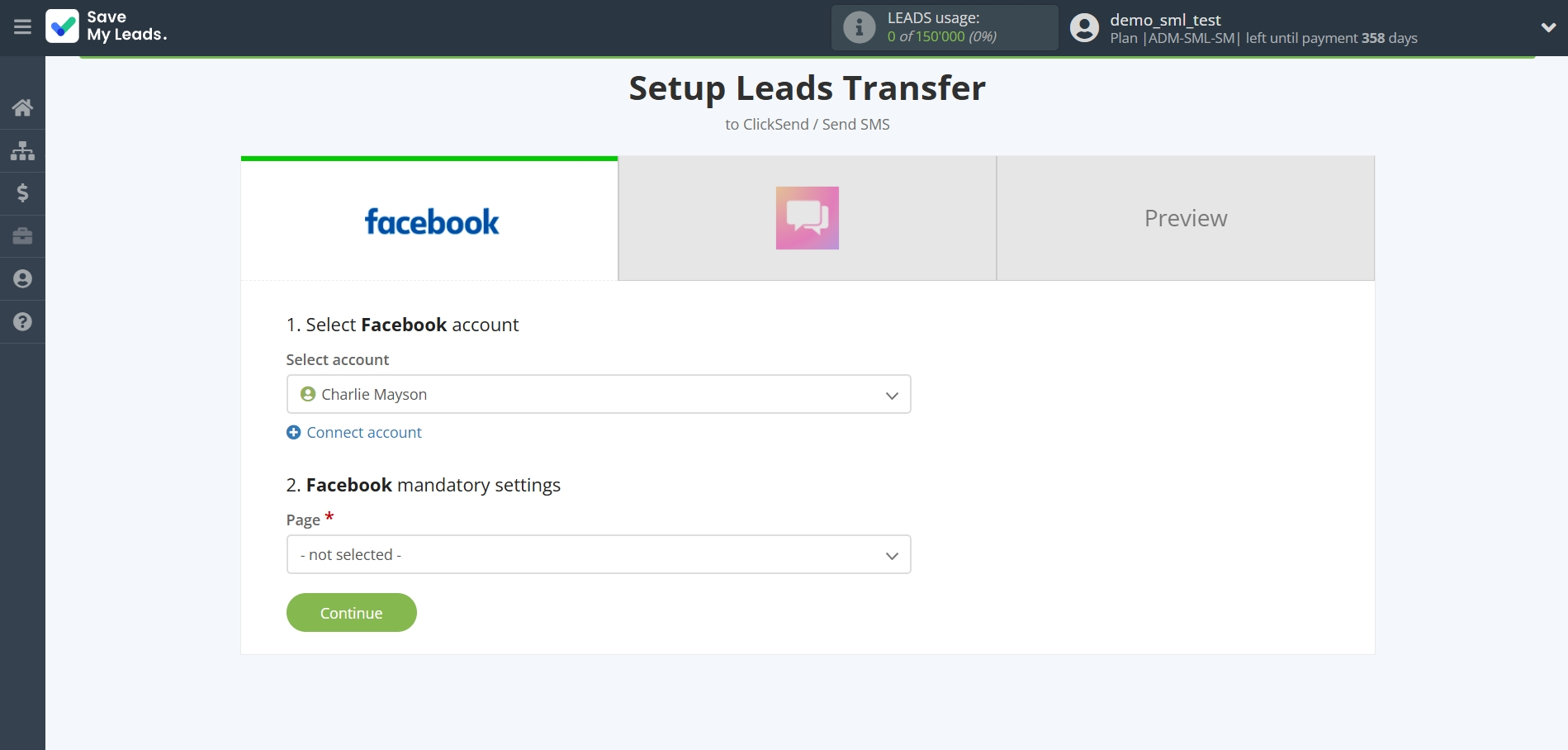
Task: Open the Page dropdown showing not selected
Action: (598, 554)
